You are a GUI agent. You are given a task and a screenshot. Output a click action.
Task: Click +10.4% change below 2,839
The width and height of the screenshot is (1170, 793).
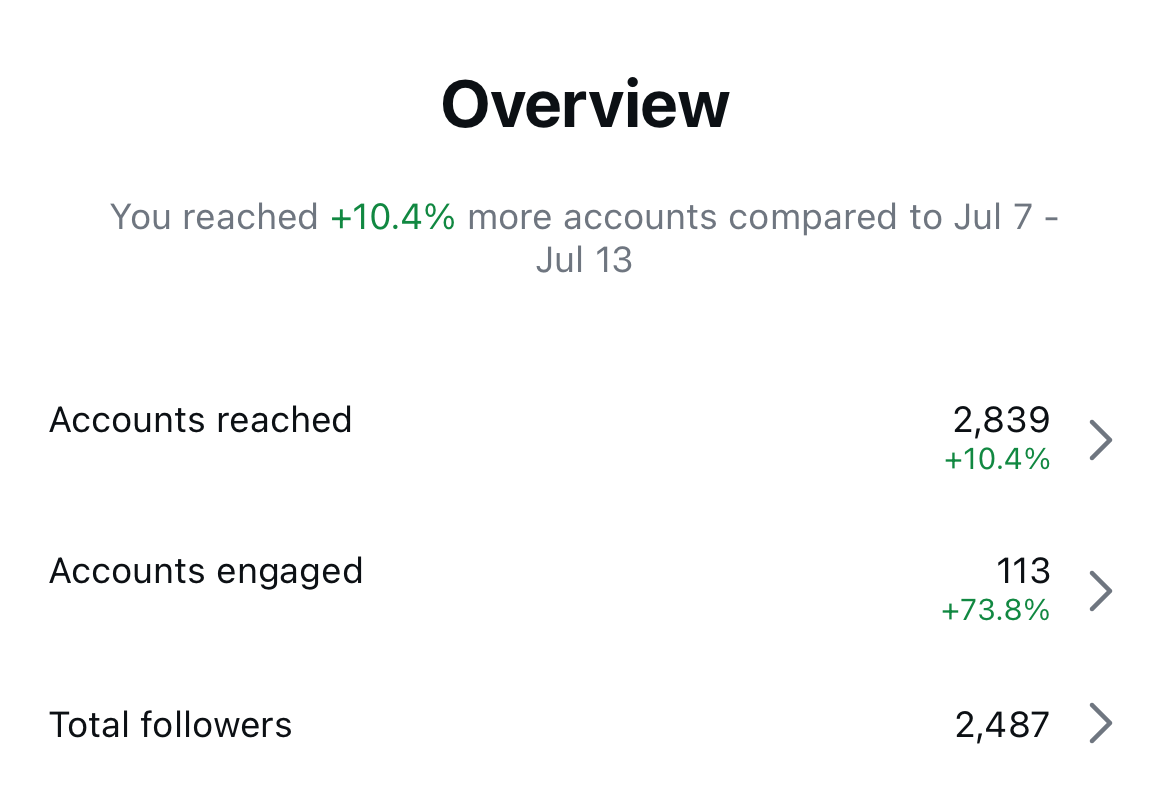[x=997, y=459]
